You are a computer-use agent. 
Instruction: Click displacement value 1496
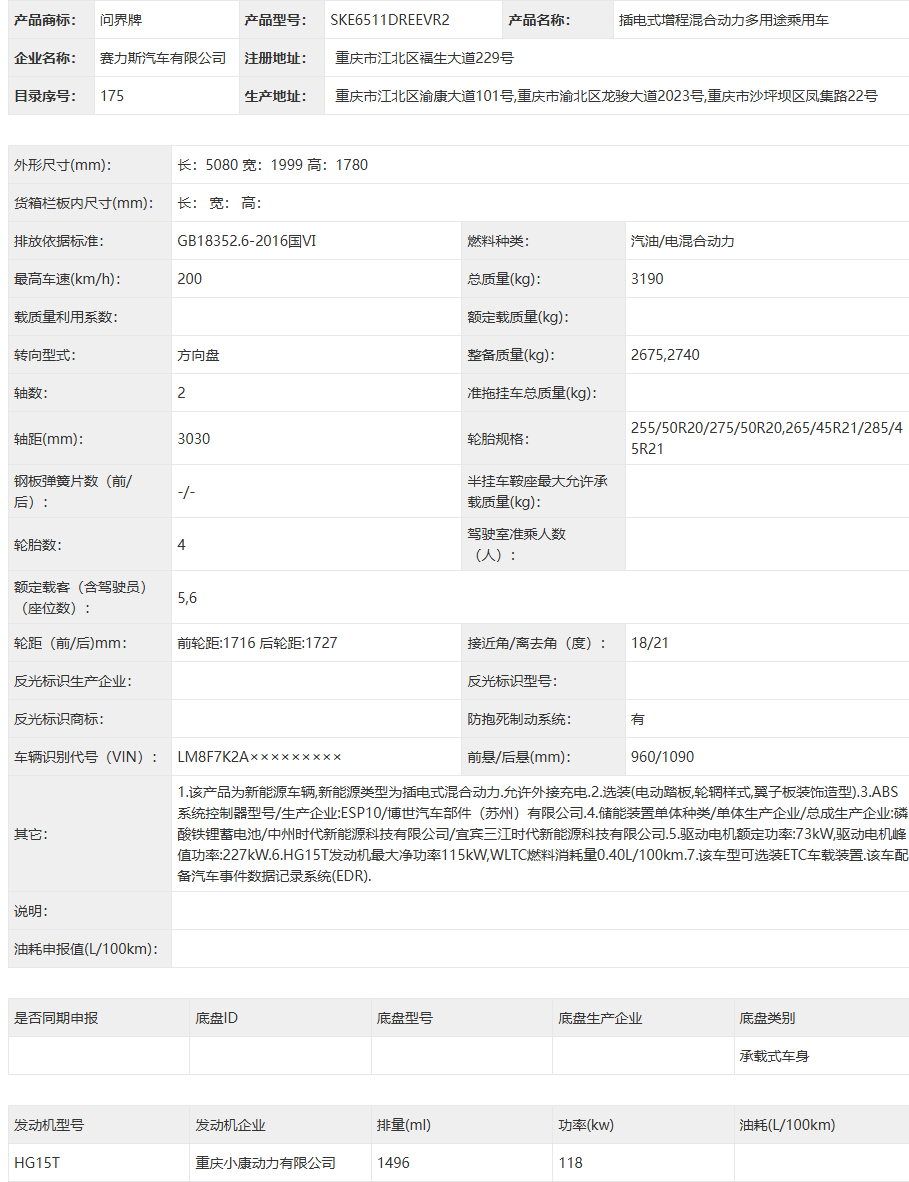[393, 1163]
